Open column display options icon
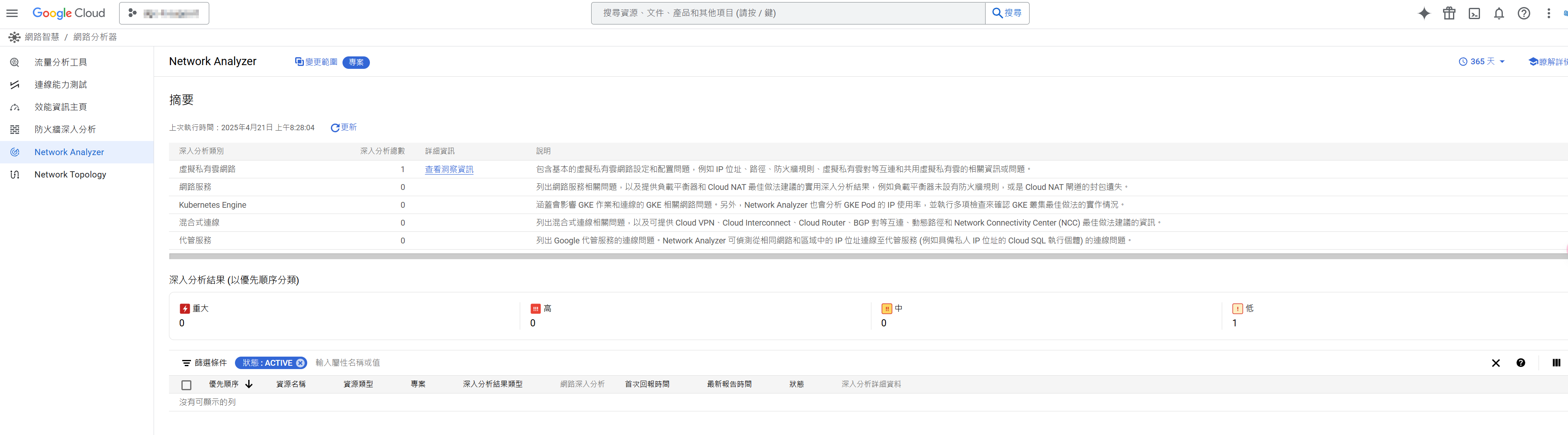The image size is (1568, 435). [1556, 363]
